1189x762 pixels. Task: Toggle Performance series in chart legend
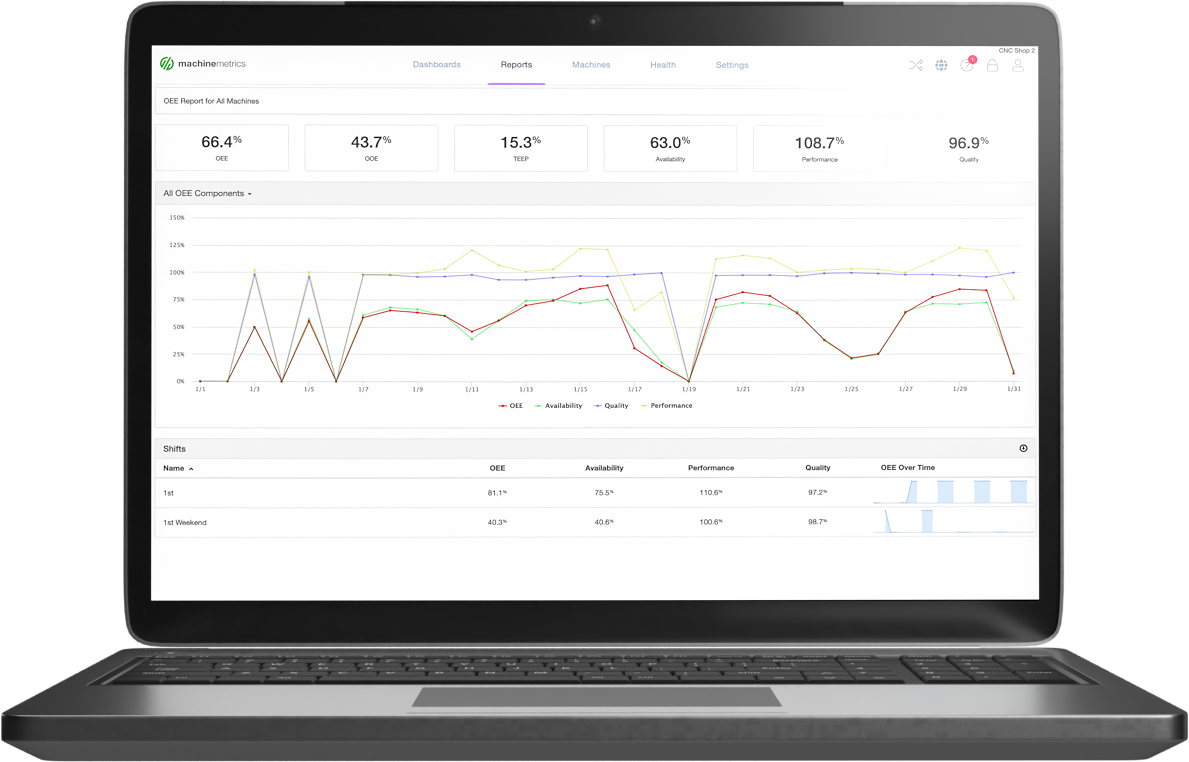666,406
